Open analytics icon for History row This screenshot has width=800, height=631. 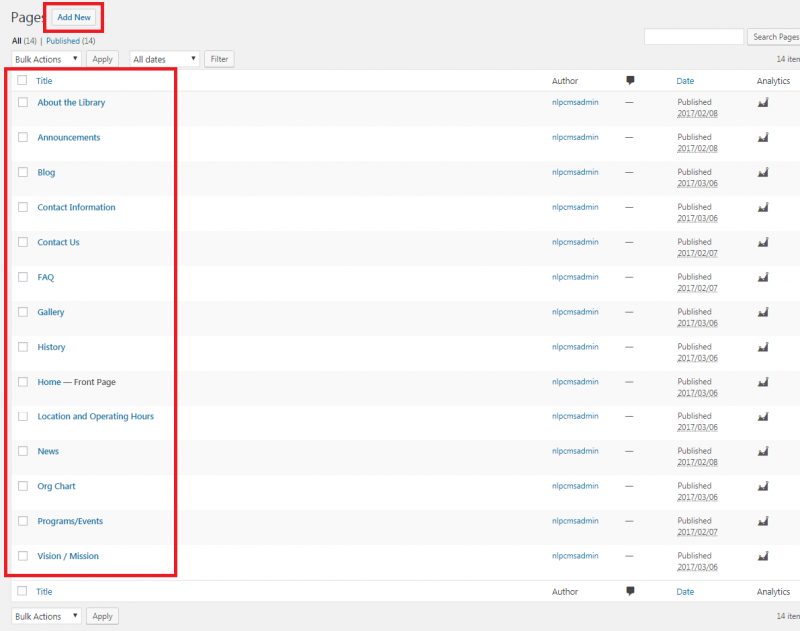coord(763,347)
